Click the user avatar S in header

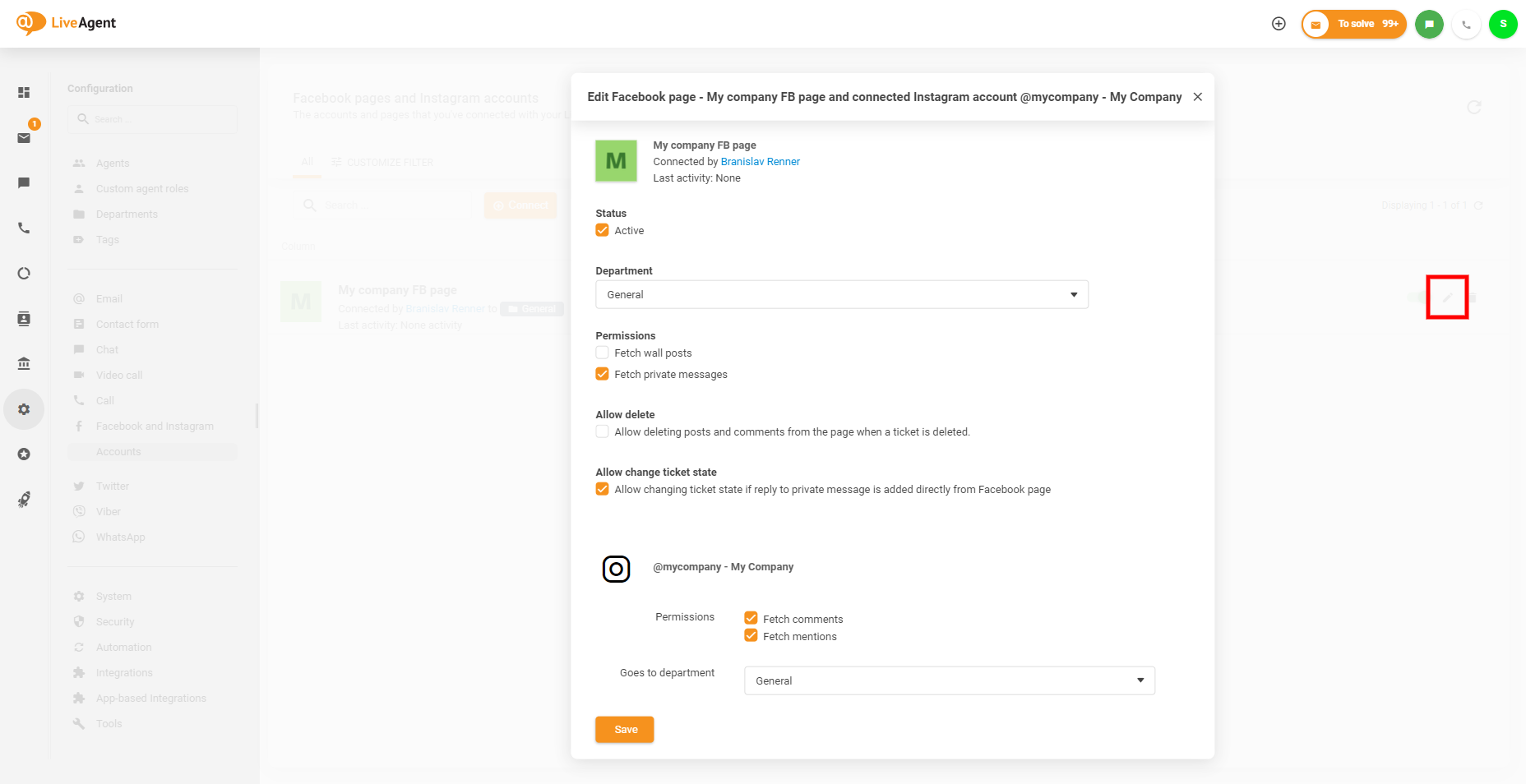coord(1502,24)
